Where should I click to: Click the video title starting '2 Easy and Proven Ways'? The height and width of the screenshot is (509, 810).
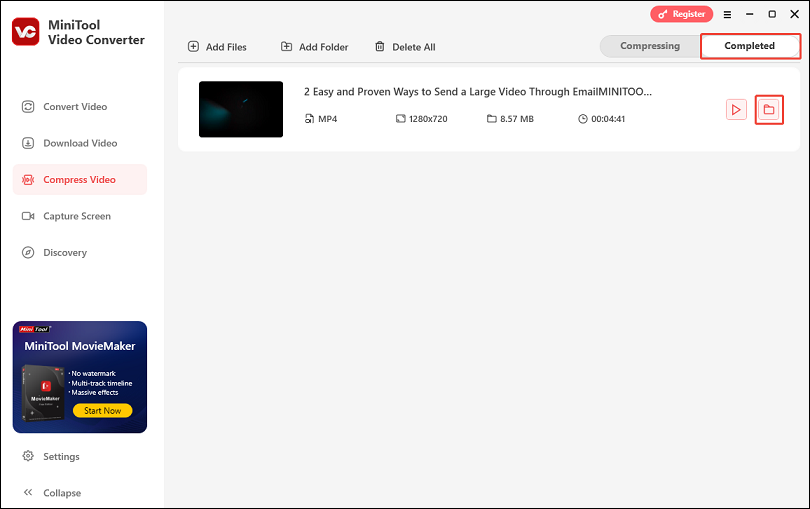tap(477, 92)
